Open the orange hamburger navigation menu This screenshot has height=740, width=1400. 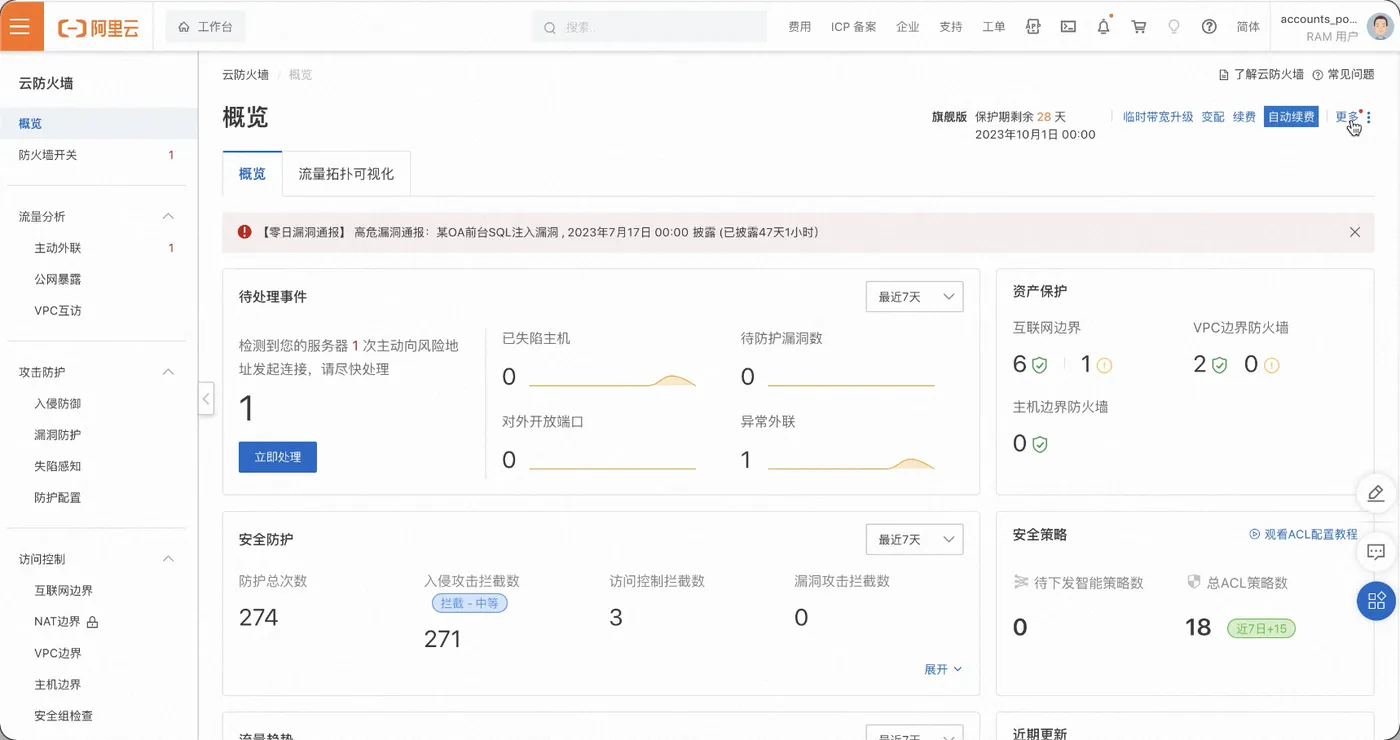point(21,26)
